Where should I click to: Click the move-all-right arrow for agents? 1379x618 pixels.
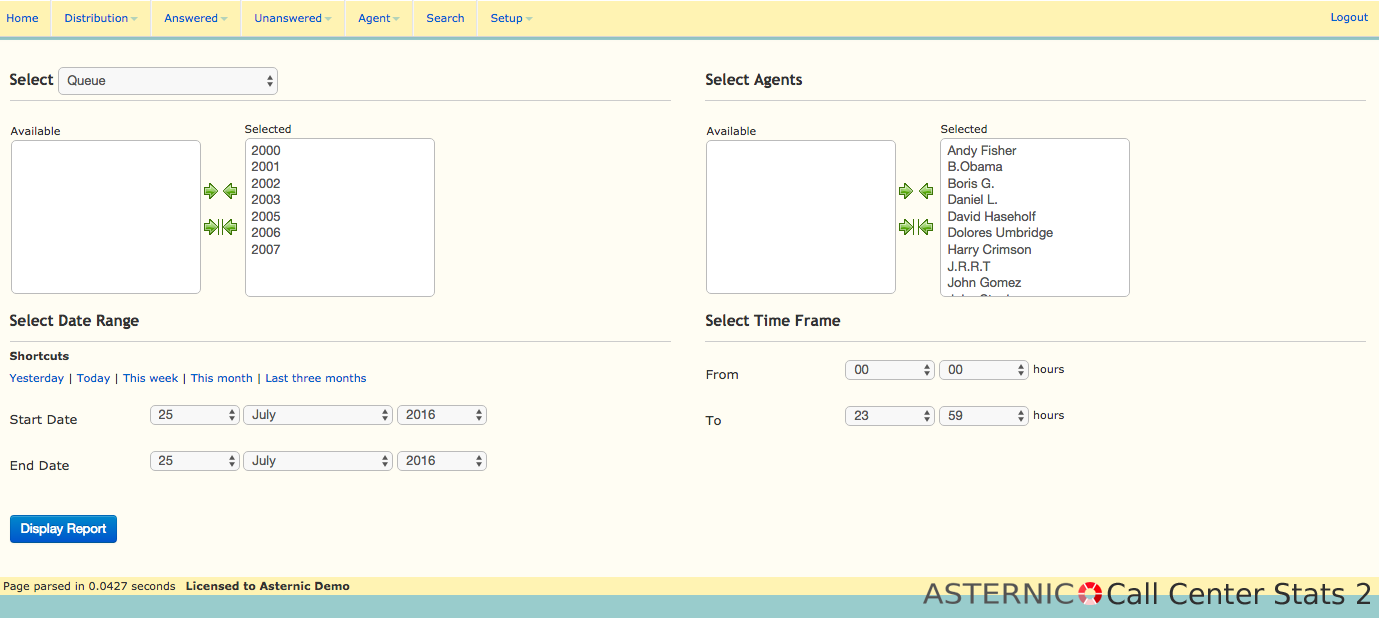(905, 227)
